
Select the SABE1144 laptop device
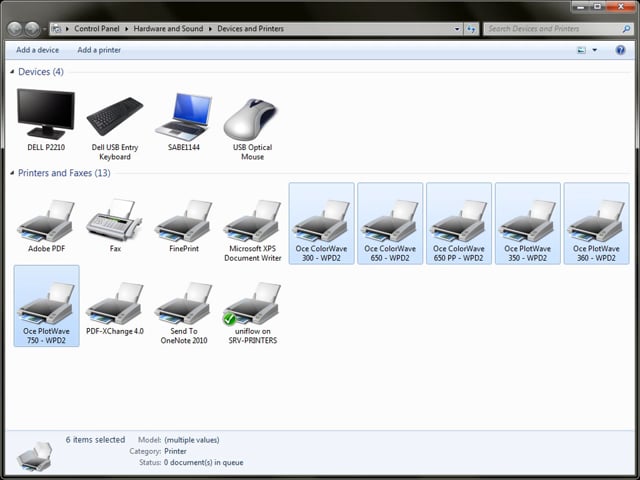(184, 120)
